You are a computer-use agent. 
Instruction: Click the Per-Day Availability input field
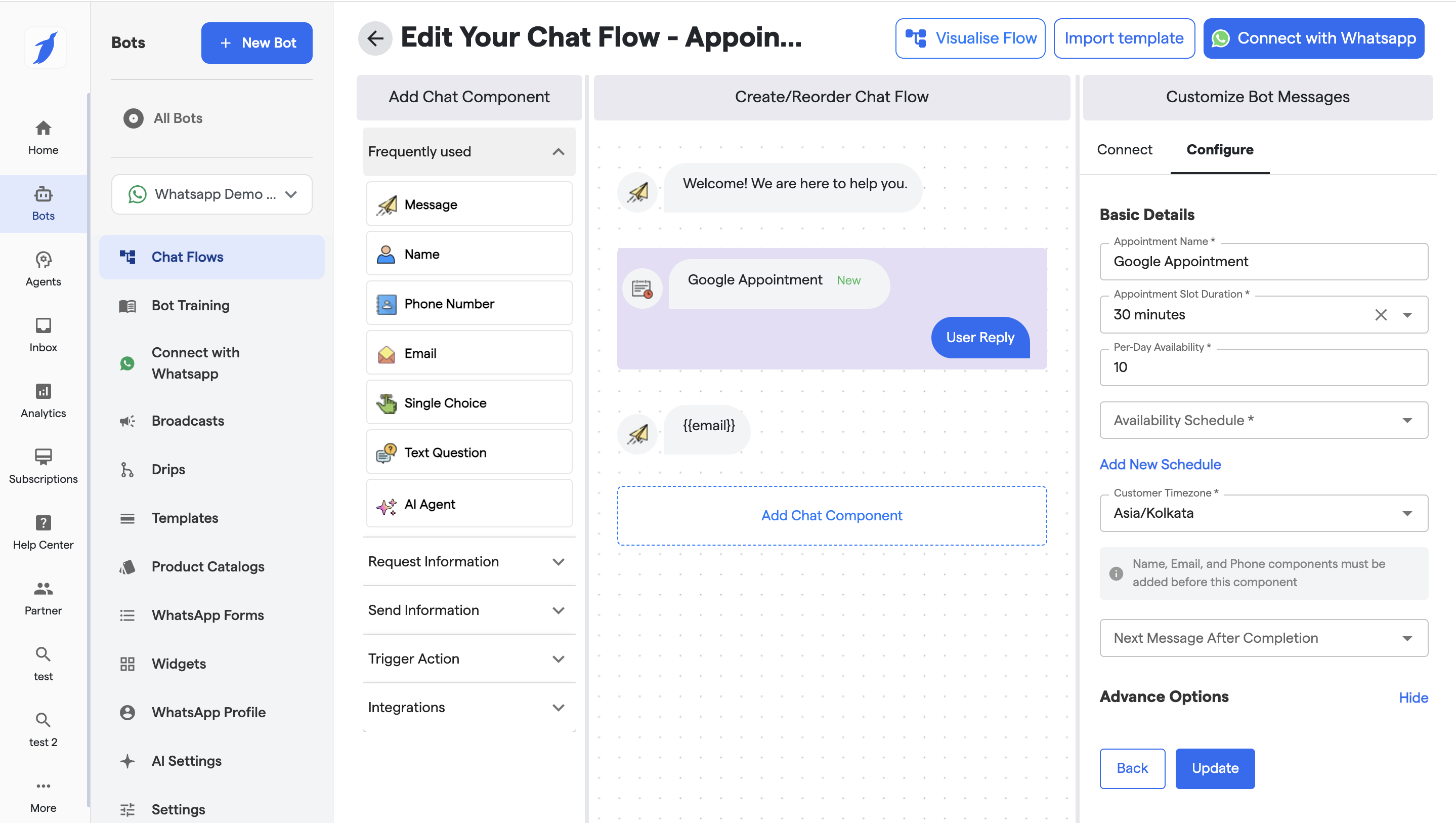pos(1263,367)
